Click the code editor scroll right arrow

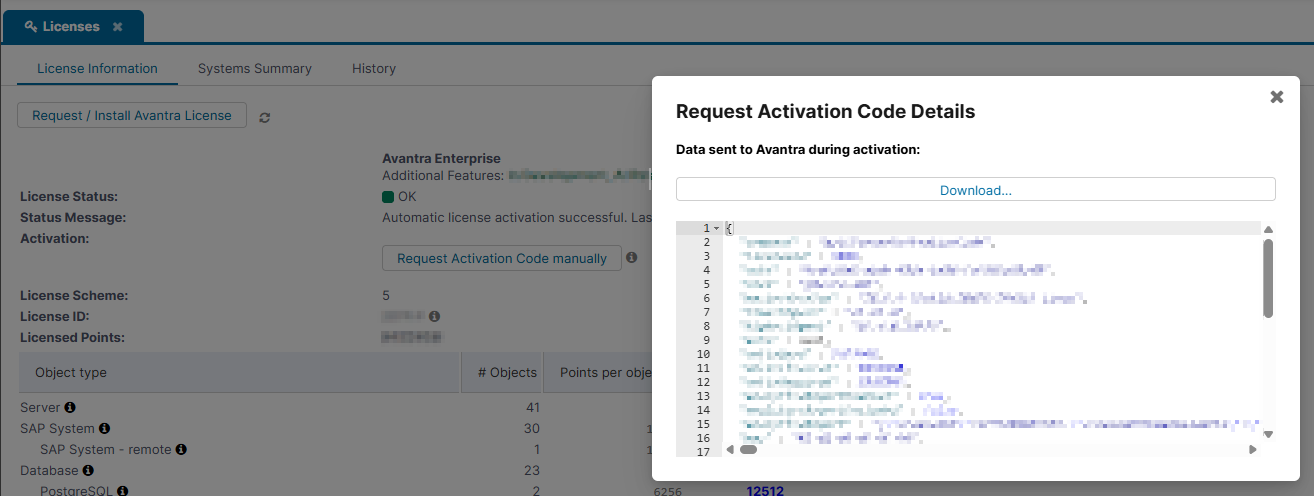1252,450
